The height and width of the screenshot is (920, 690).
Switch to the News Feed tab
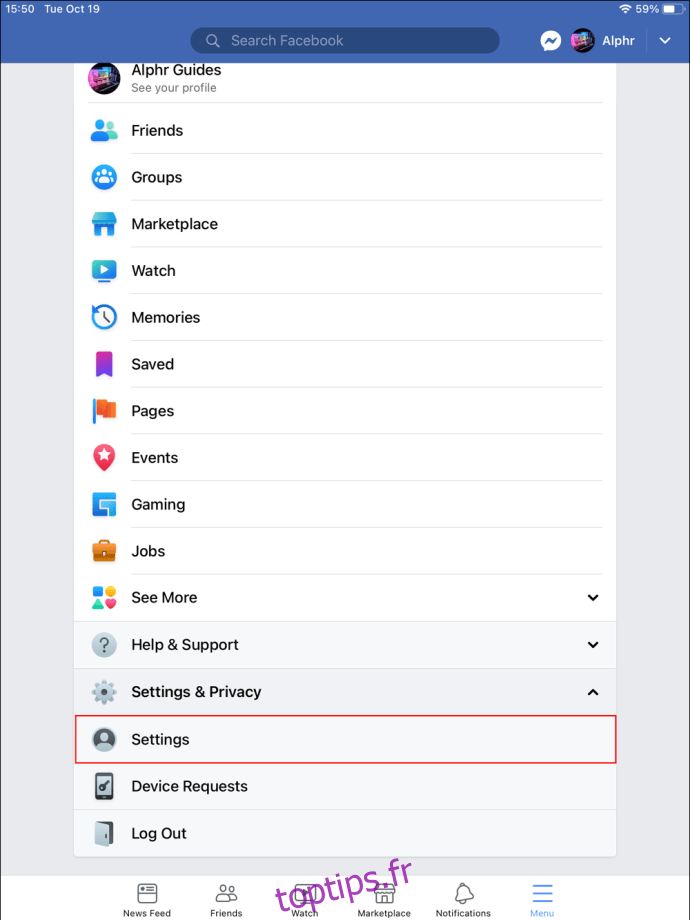[x=147, y=899]
